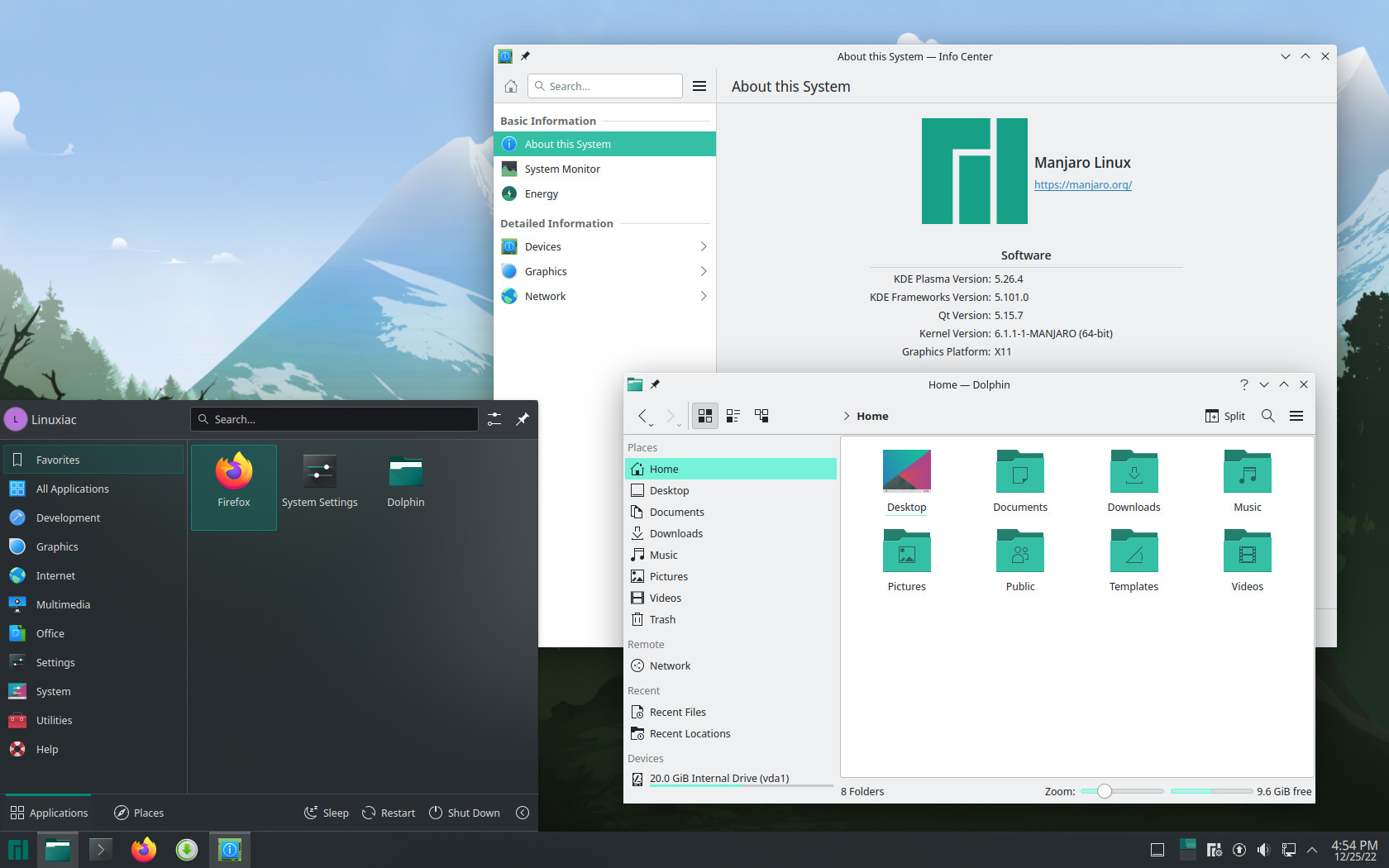The image size is (1389, 868).
Task: Open the Documents folder in Dolphin
Action: (1020, 481)
